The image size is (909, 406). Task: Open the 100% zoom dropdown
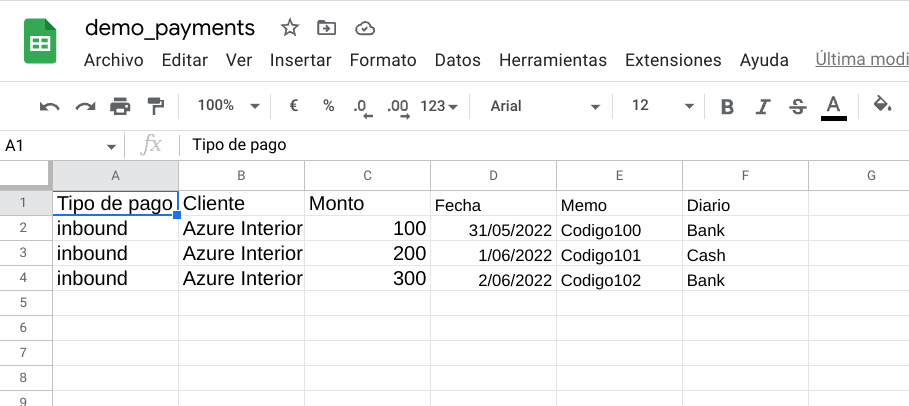click(x=228, y=106)
